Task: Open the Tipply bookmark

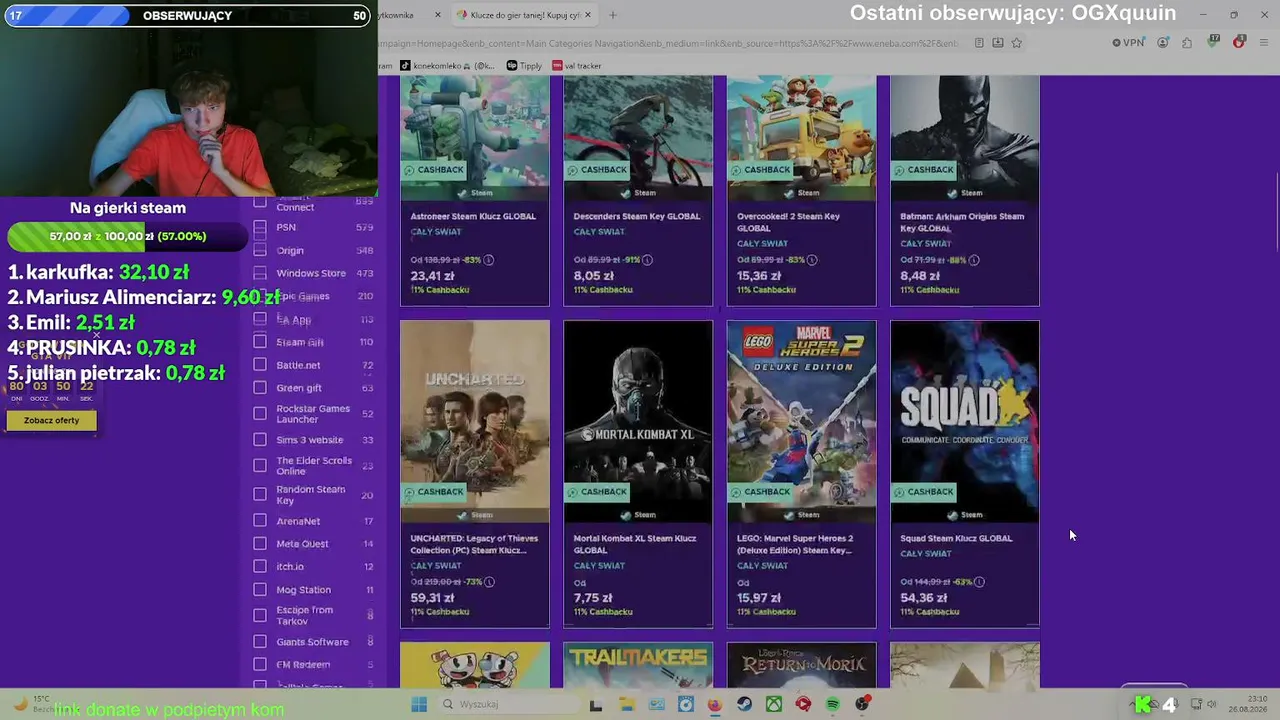Action: coord(524,66)
